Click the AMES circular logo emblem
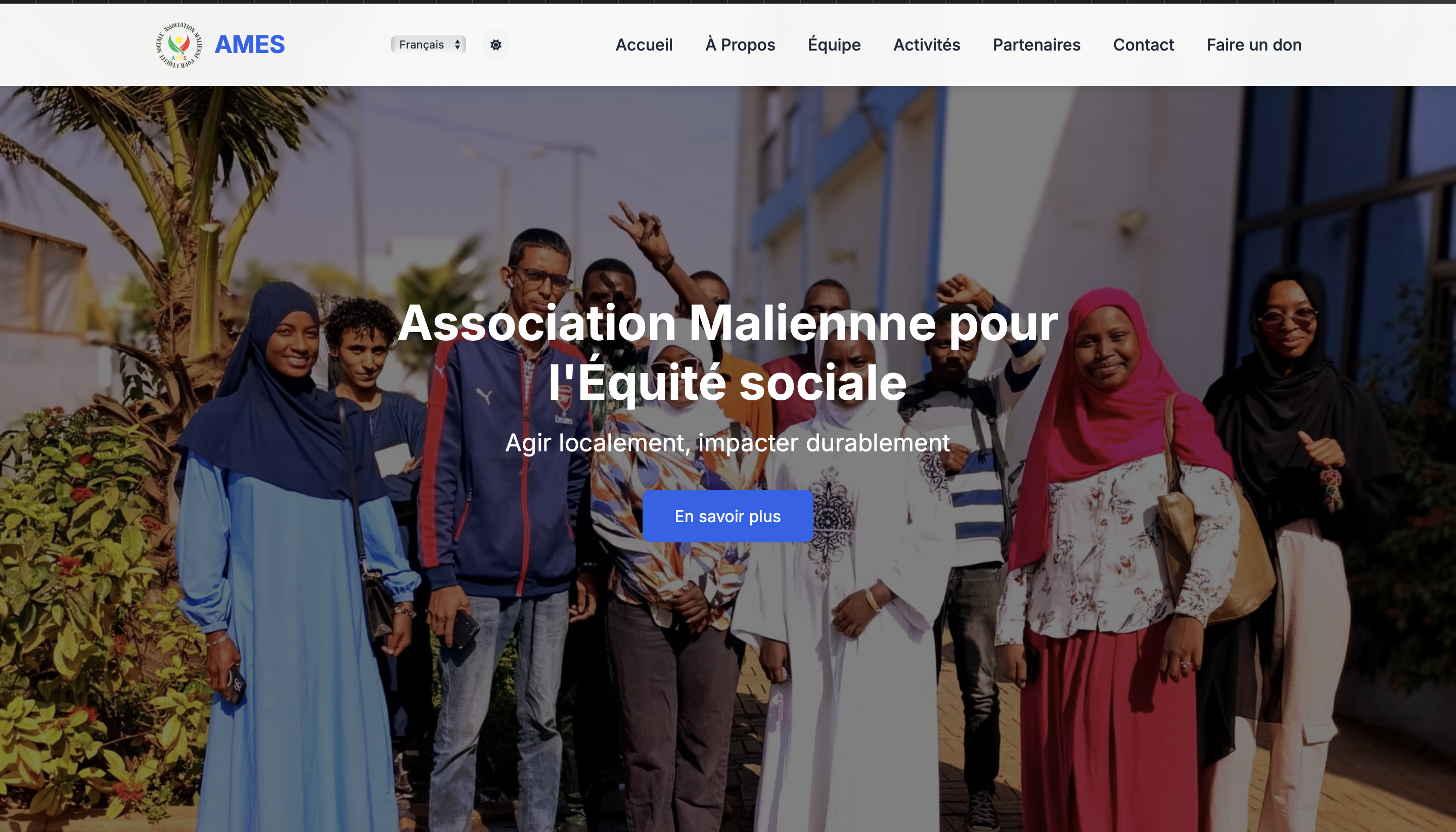1456x832 pixels. click(179, 44)
